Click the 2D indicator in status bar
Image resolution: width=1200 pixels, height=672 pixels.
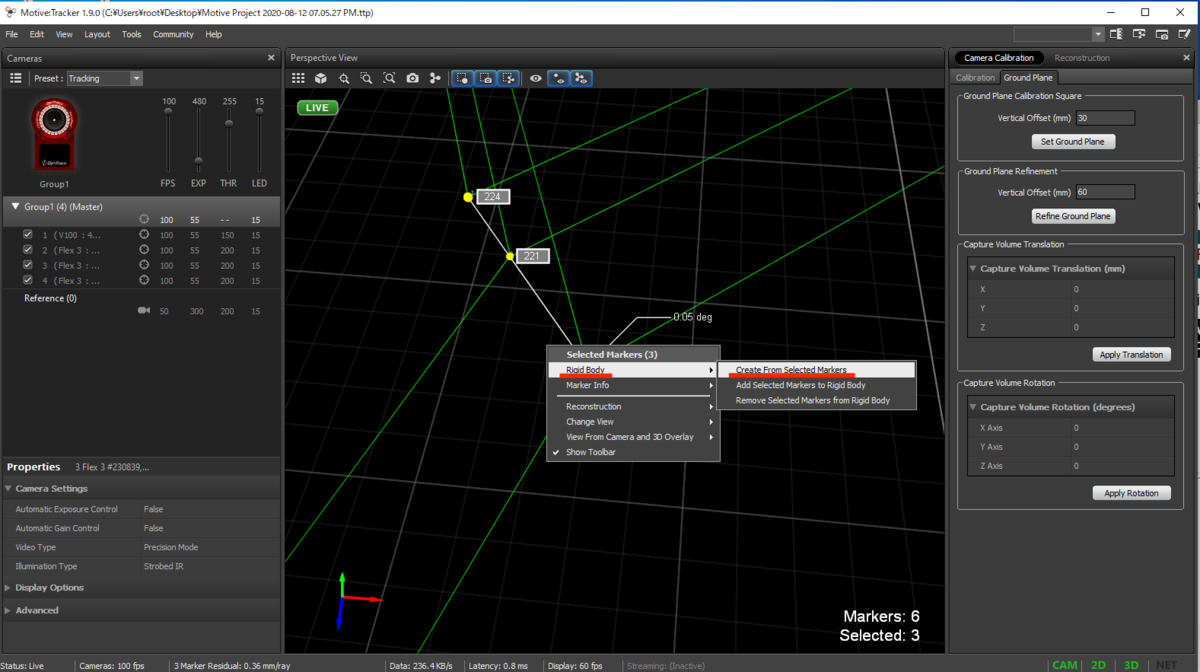1098,665
